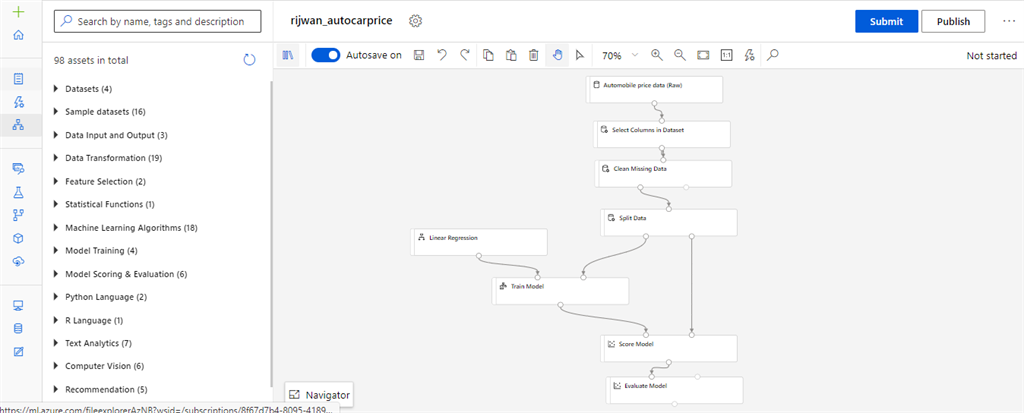Open Datastores cylinder icon in sidebar

tap(19, 328)
